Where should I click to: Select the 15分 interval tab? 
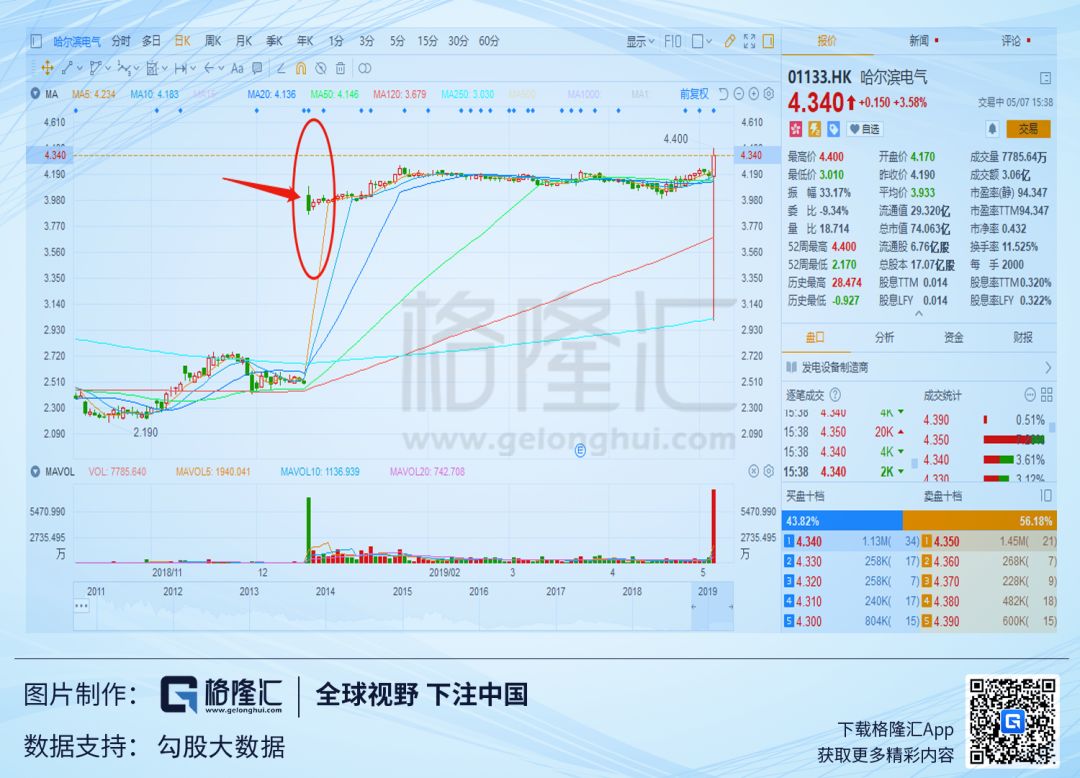click(x=427, y=41)
